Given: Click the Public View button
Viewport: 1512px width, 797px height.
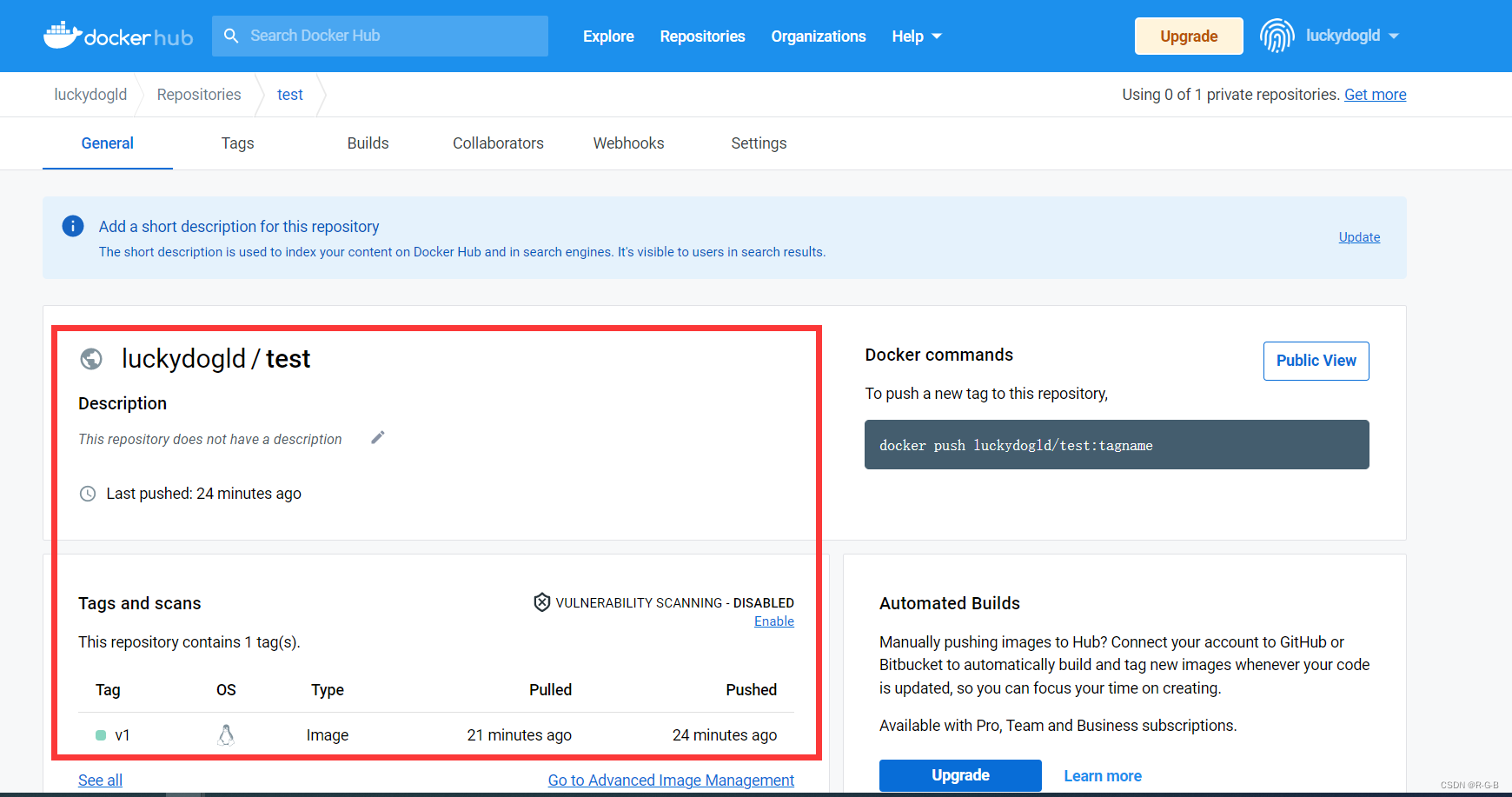Looking at the screenshot, I should pos(1316,361).
